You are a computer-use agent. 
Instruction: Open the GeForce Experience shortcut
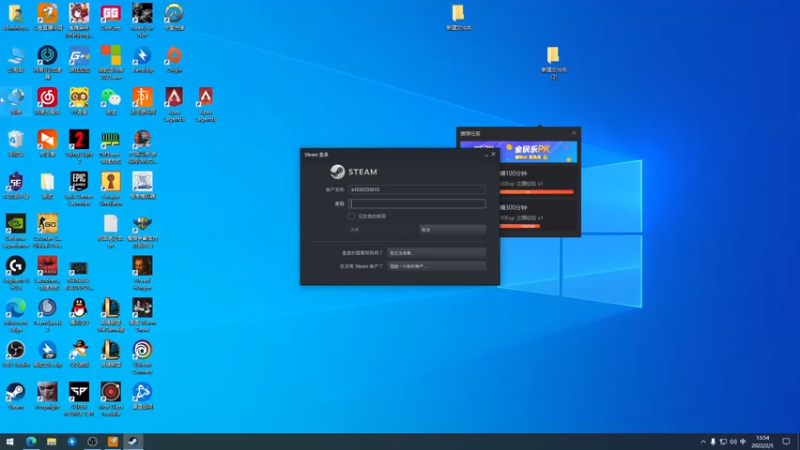coord(16,231)
